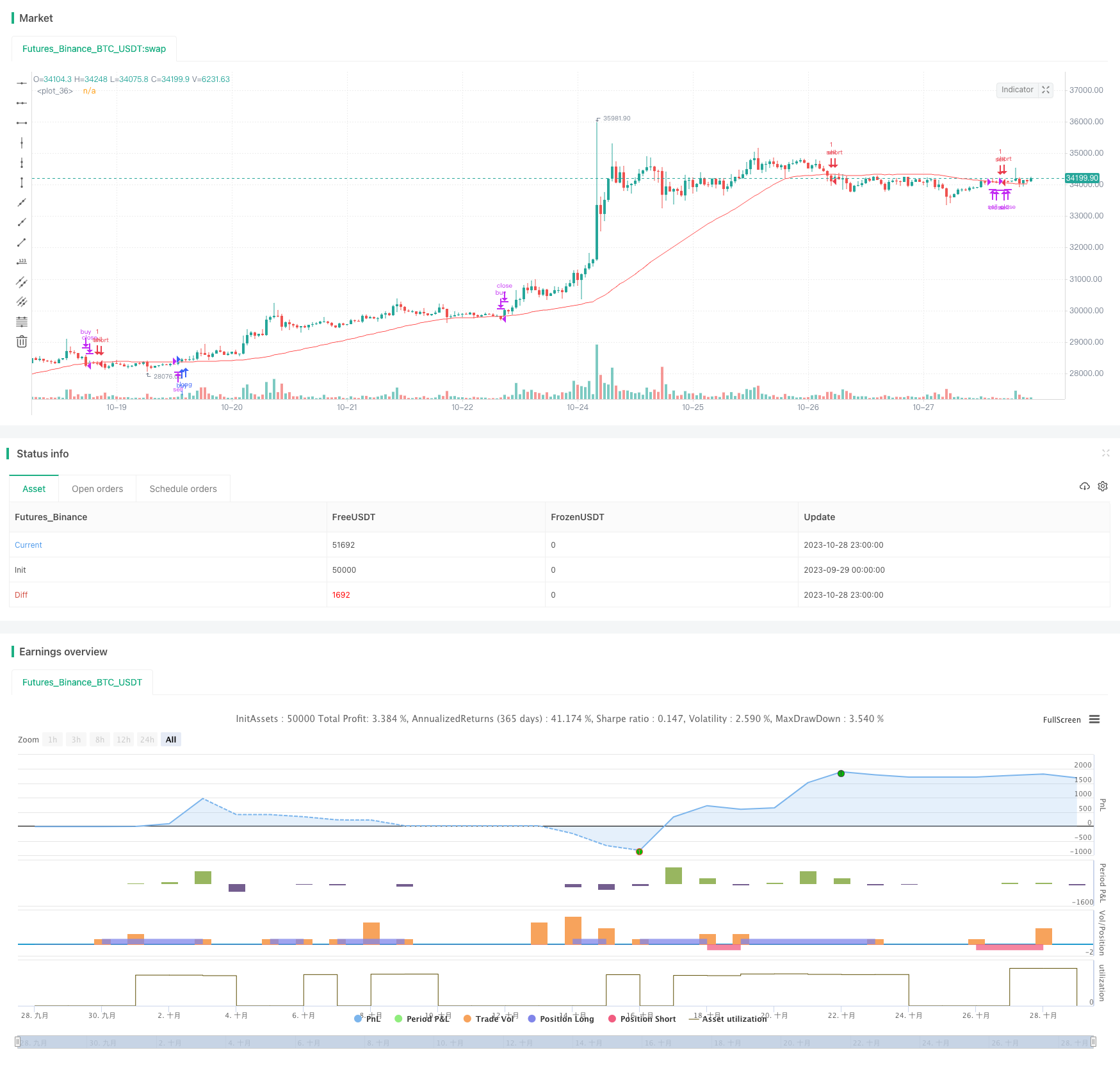The height and width of the screenshot is (1066, 1120).
Task: Select the price line 123 tool
Action: [22, 262]
